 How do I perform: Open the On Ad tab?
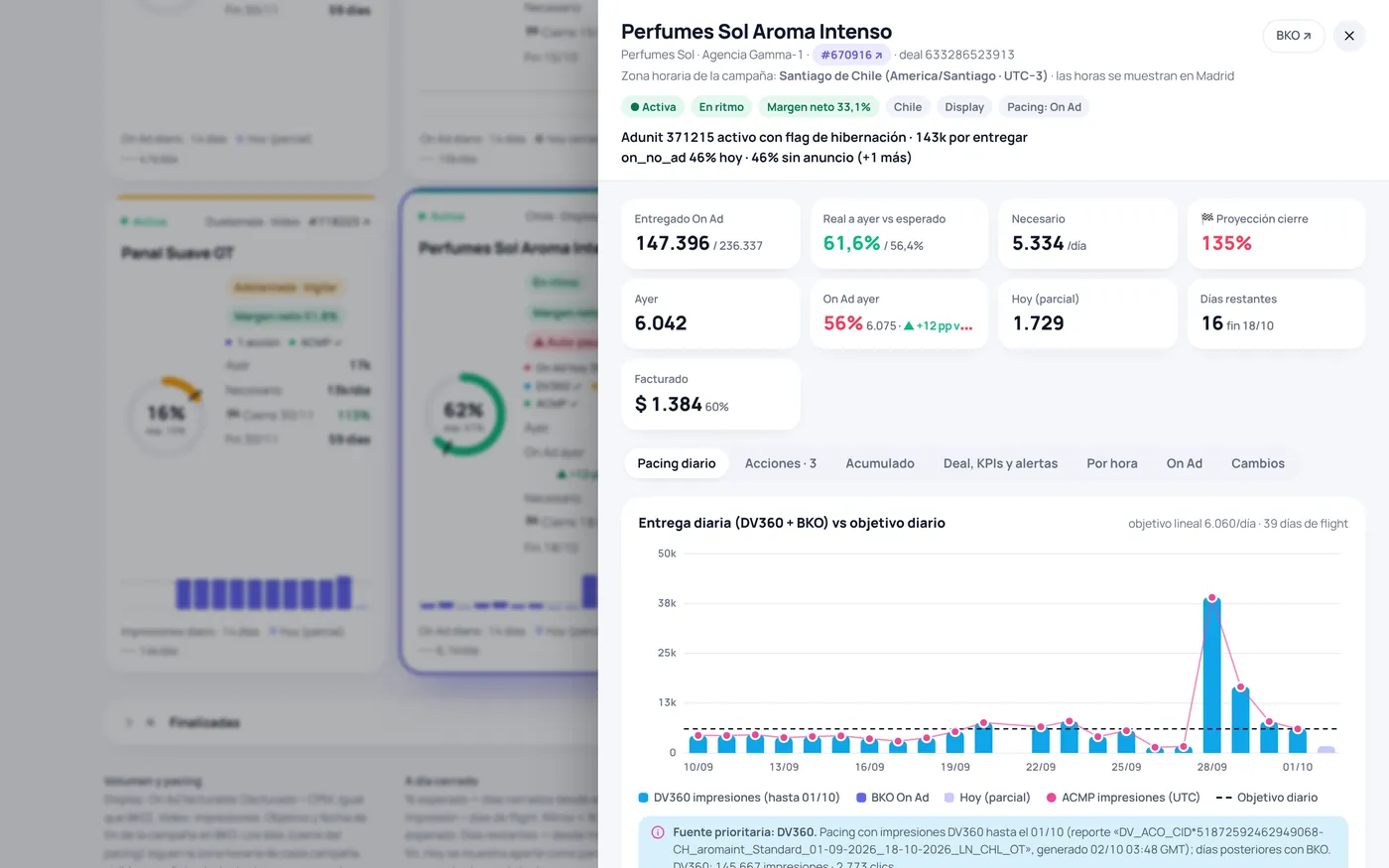click(1184, 463)
